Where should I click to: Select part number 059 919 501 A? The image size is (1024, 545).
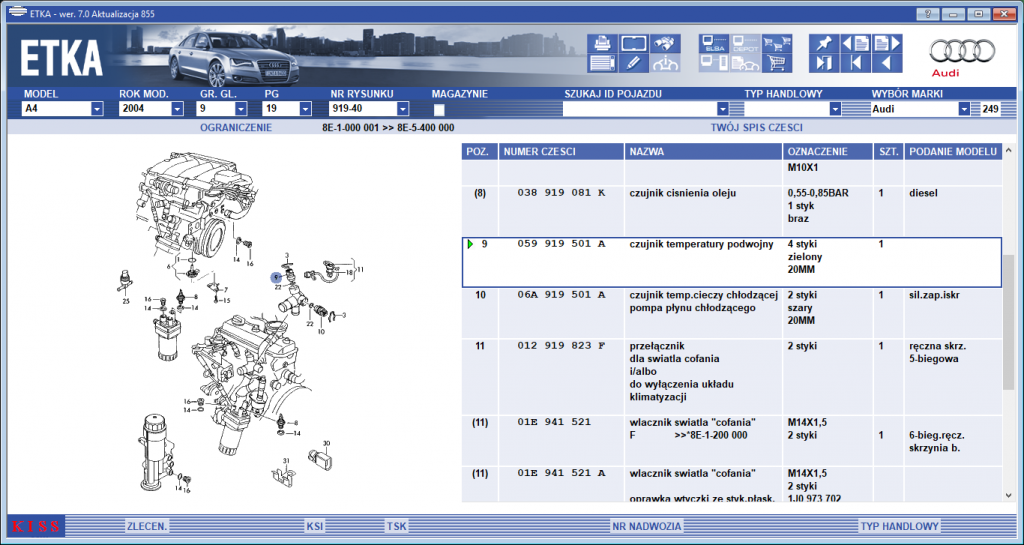pos(562,244)
